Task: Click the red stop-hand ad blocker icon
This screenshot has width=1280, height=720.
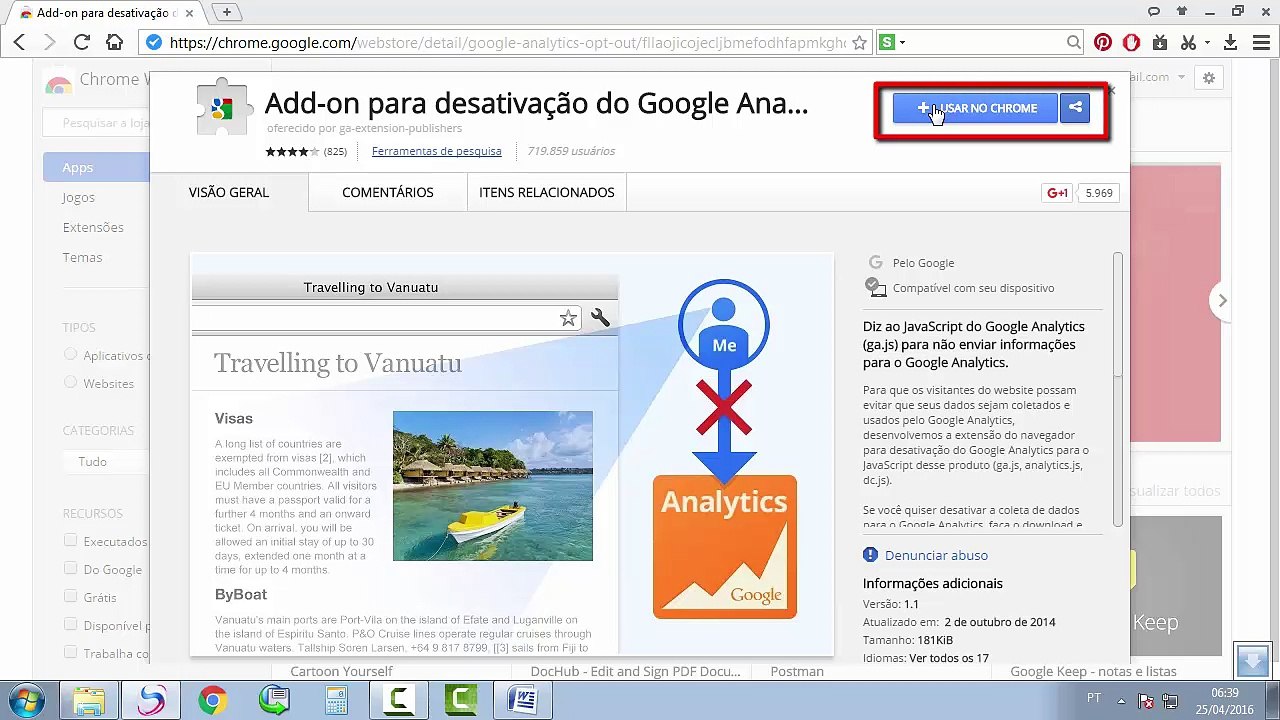Action: pyautogui.click(x=1132, y=43)
